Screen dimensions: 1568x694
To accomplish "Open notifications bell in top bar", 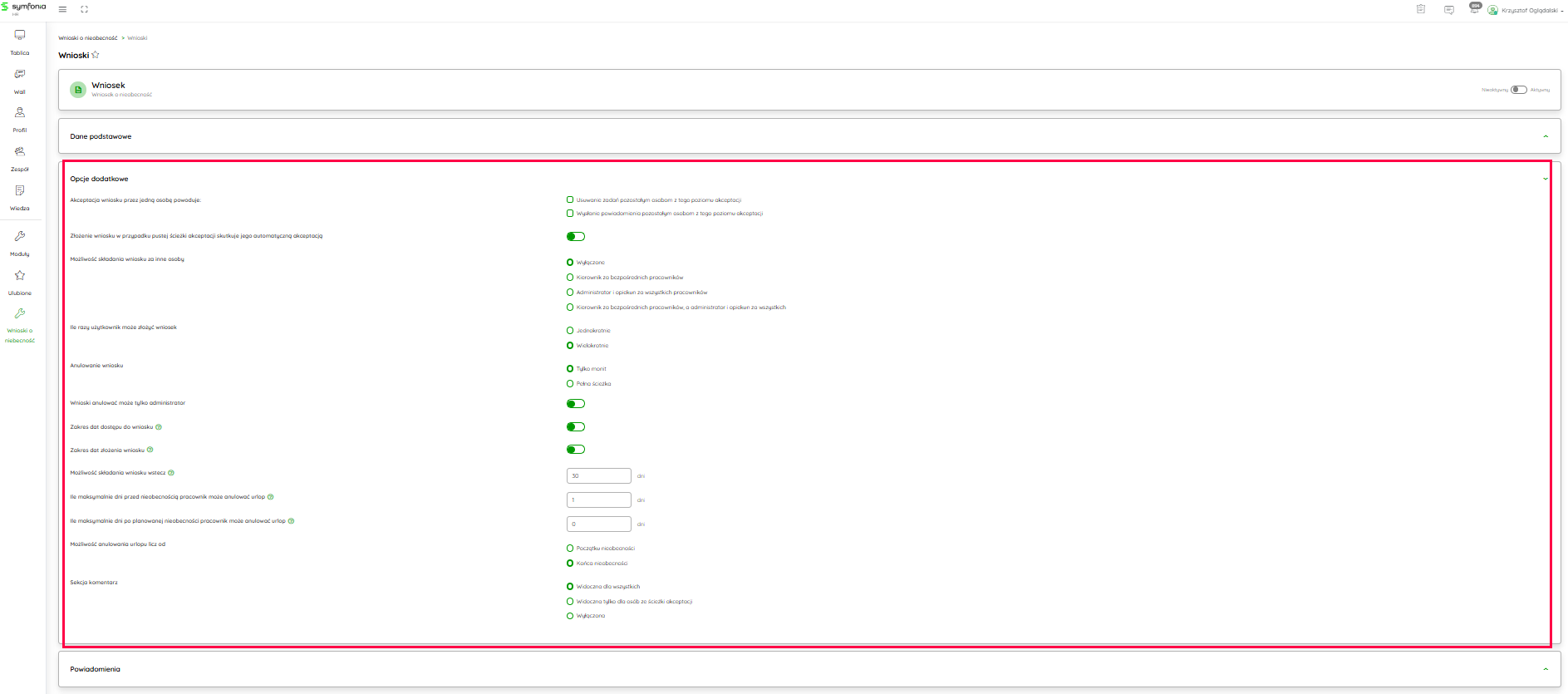I will point(1474,9).
